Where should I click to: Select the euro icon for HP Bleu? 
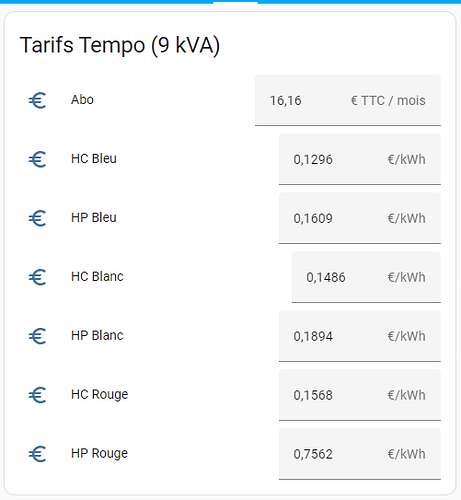coord(37,218)
